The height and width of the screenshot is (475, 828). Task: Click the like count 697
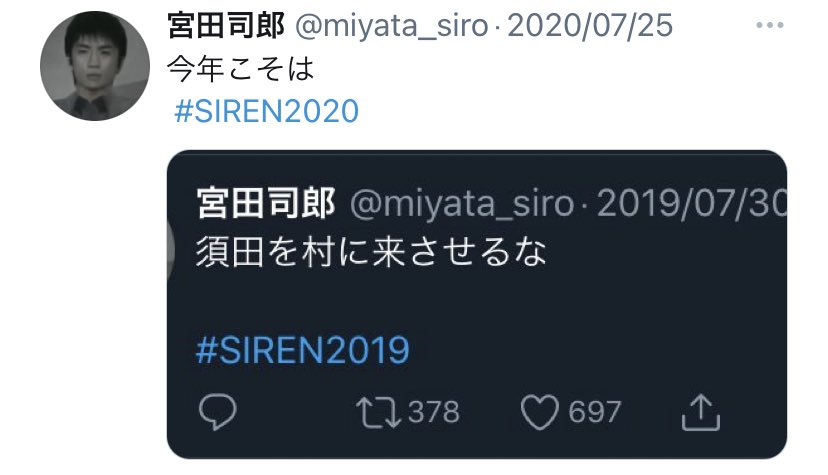595,412
